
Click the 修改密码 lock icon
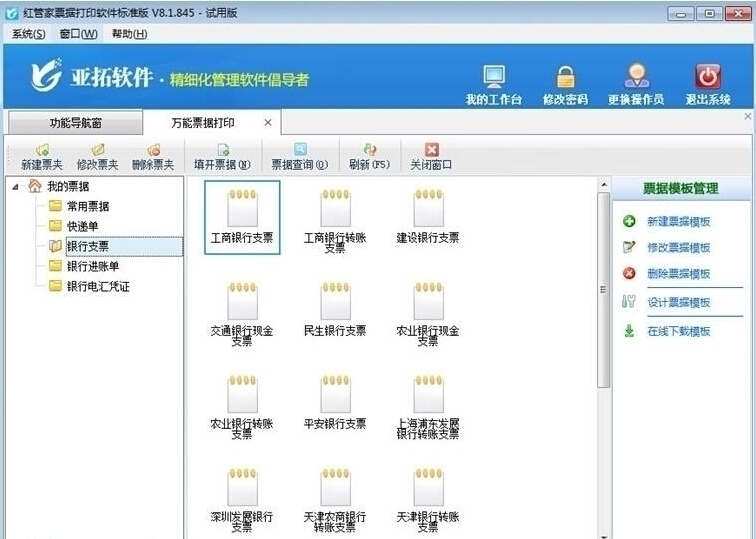click(565, 77)
